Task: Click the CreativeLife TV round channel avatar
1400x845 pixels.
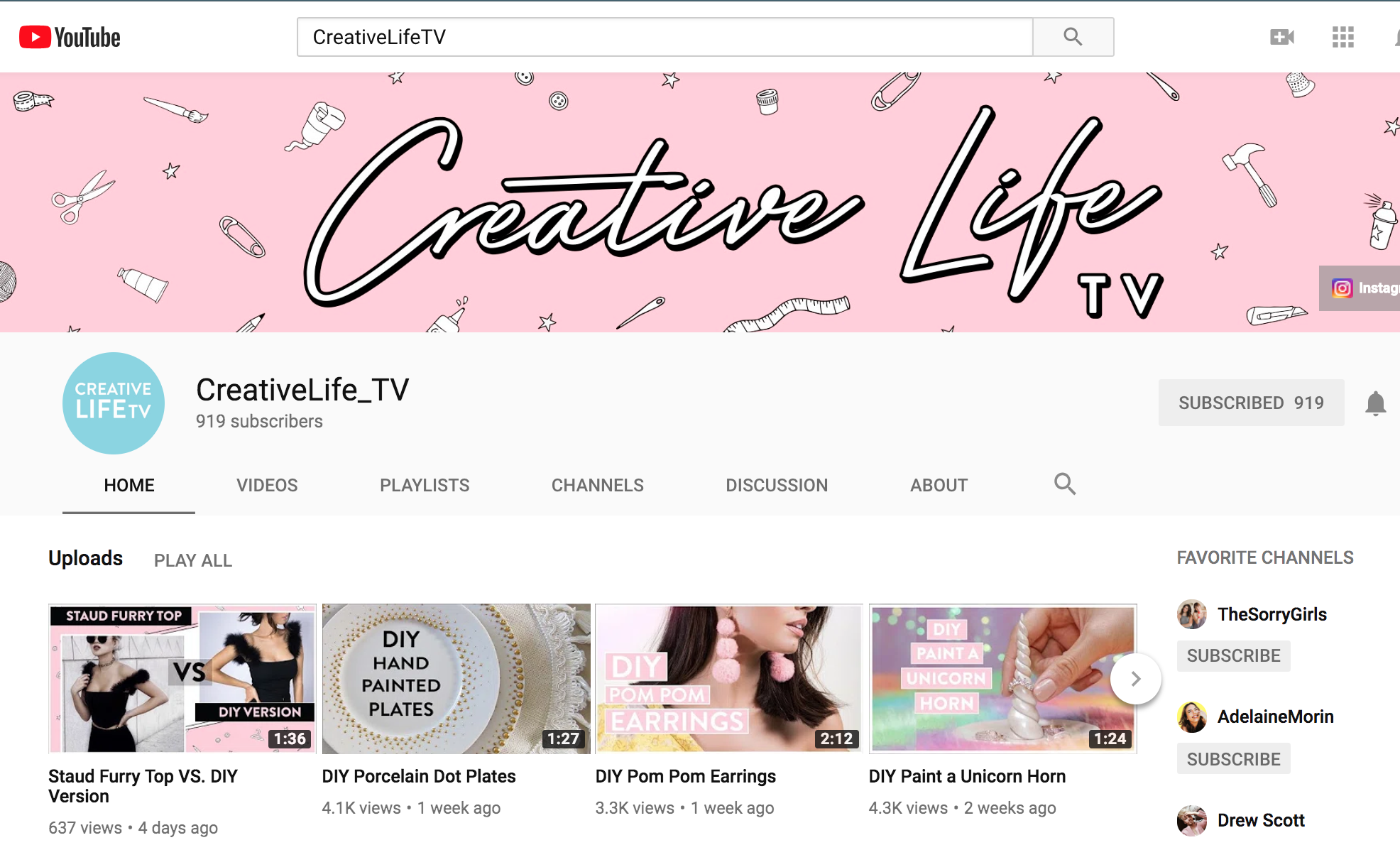Action: pos(114,403)
